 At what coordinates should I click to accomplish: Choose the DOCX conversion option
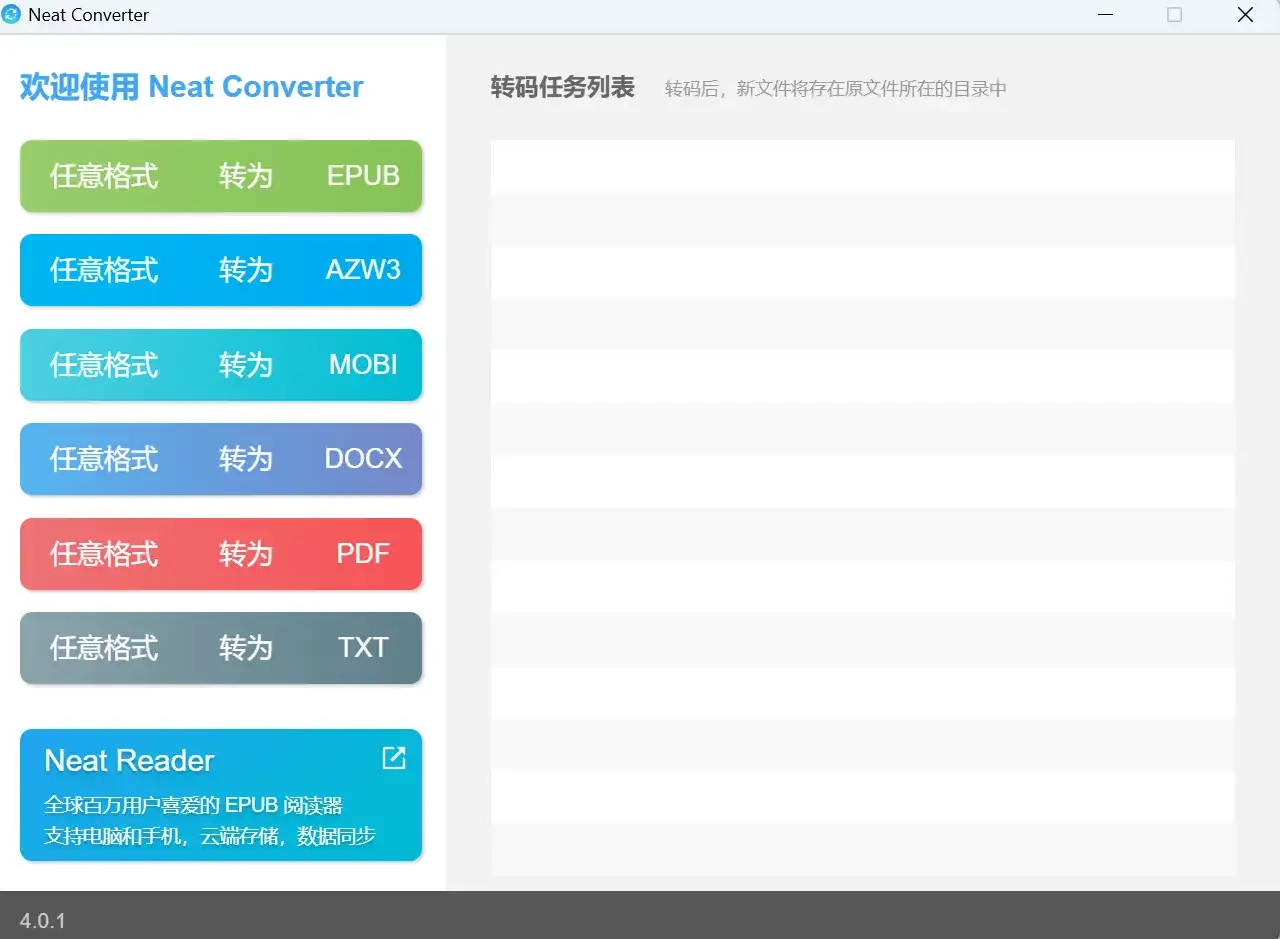click(x=220, y=459)
